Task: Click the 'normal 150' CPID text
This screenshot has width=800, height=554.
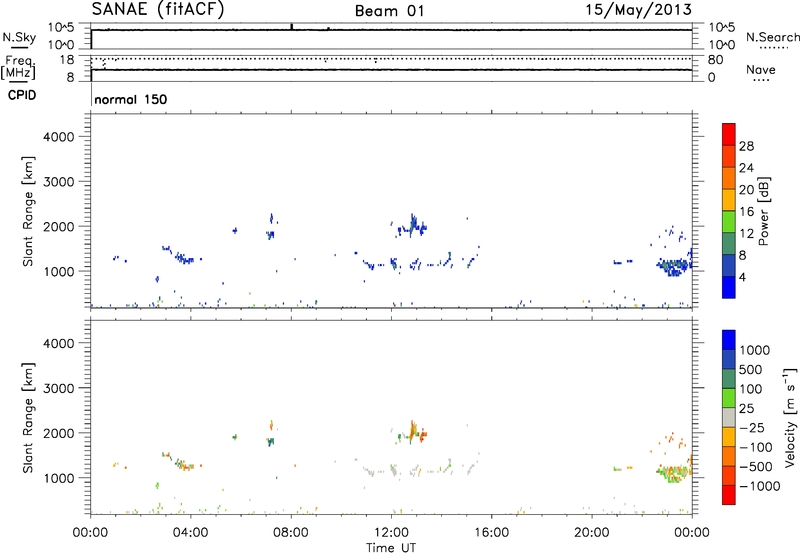Action: [x=131, y=99]
